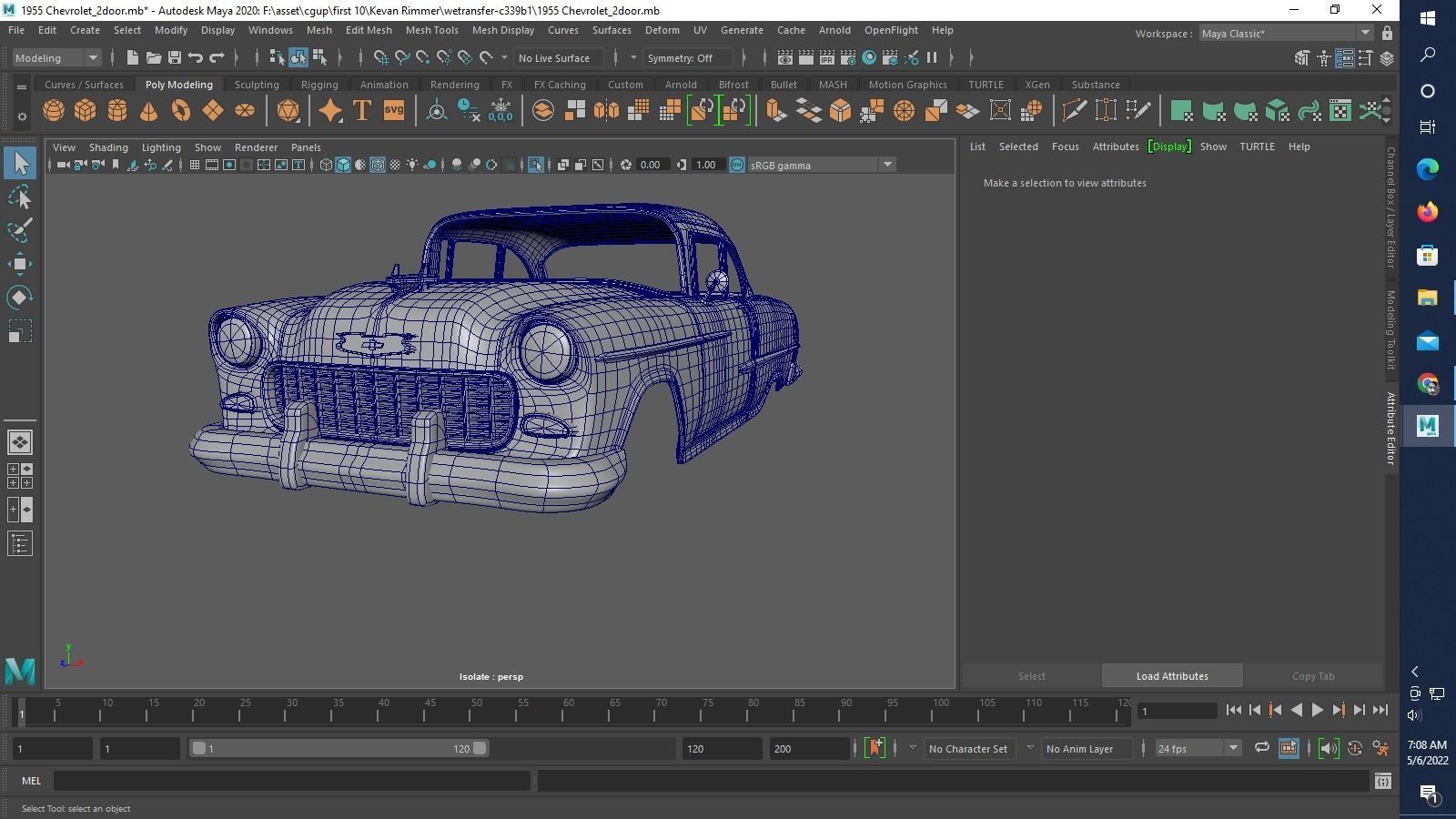Step forward one frame
Screen dimensions: 1456x819
pyautogui.click(x=1360, y=710)
